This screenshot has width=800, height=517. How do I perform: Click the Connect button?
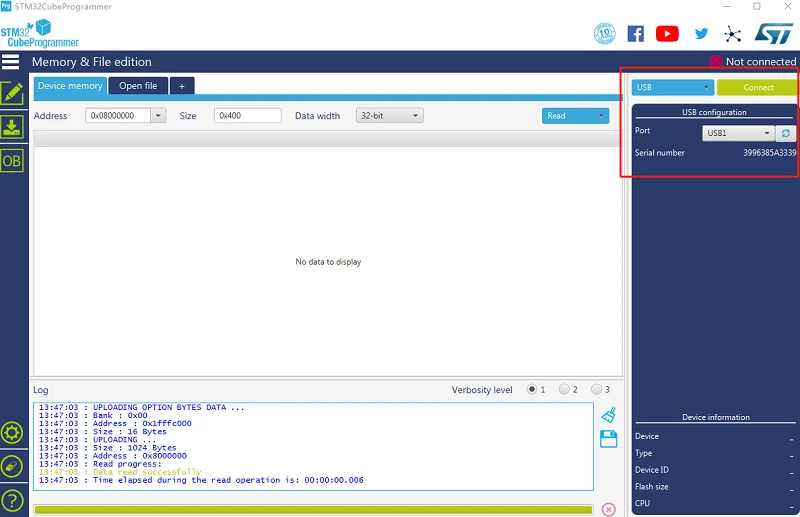[x=758, y=87]
